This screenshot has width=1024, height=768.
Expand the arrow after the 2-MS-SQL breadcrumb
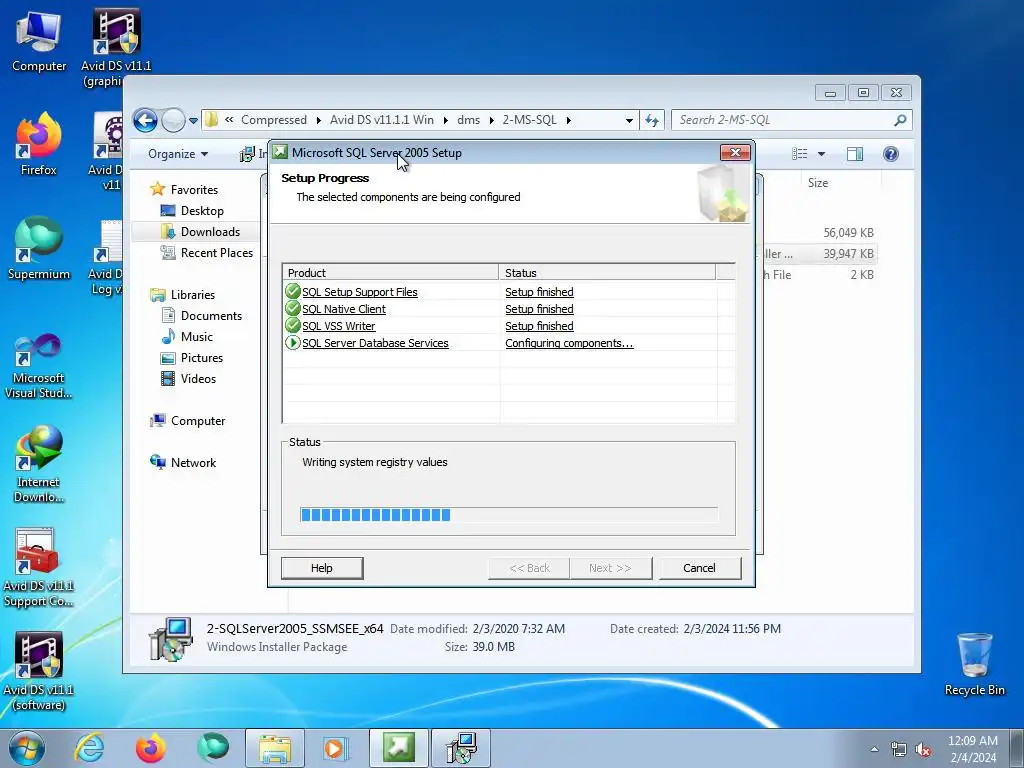(x=568, y=120)
